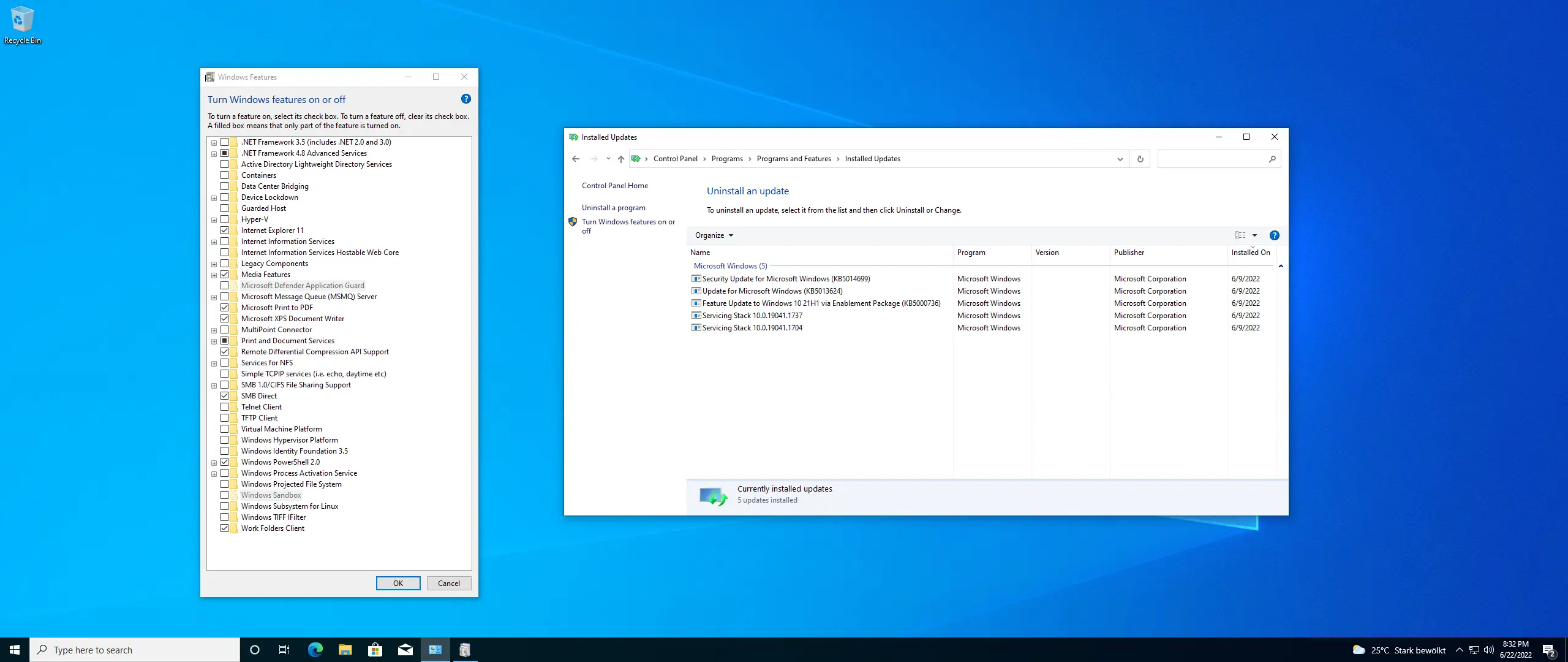Open File Explorer from the taskbar

(345, 650)
